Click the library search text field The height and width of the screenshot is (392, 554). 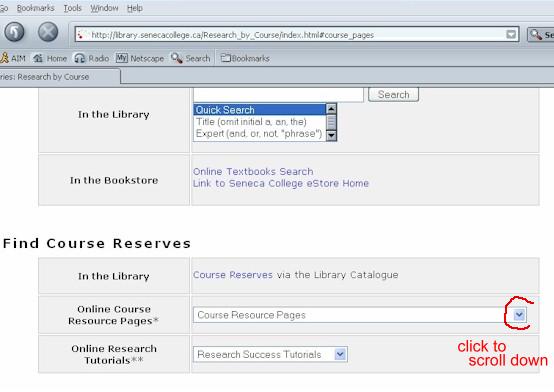(278, 94)
